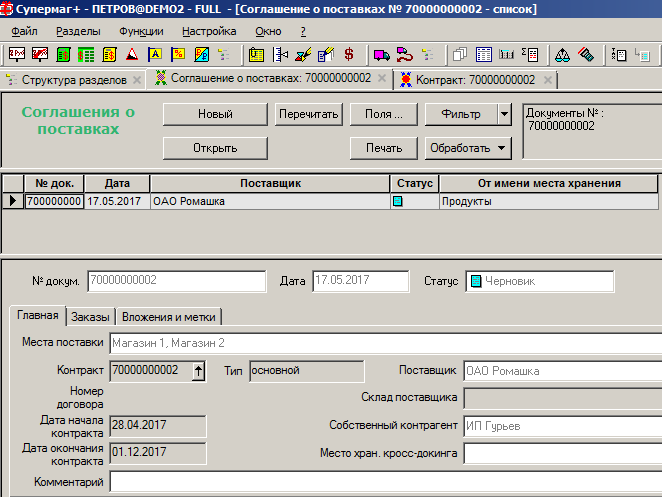
Task: Click the faded linked-document icon at toolbar end
Action: (x=642, y=55)
